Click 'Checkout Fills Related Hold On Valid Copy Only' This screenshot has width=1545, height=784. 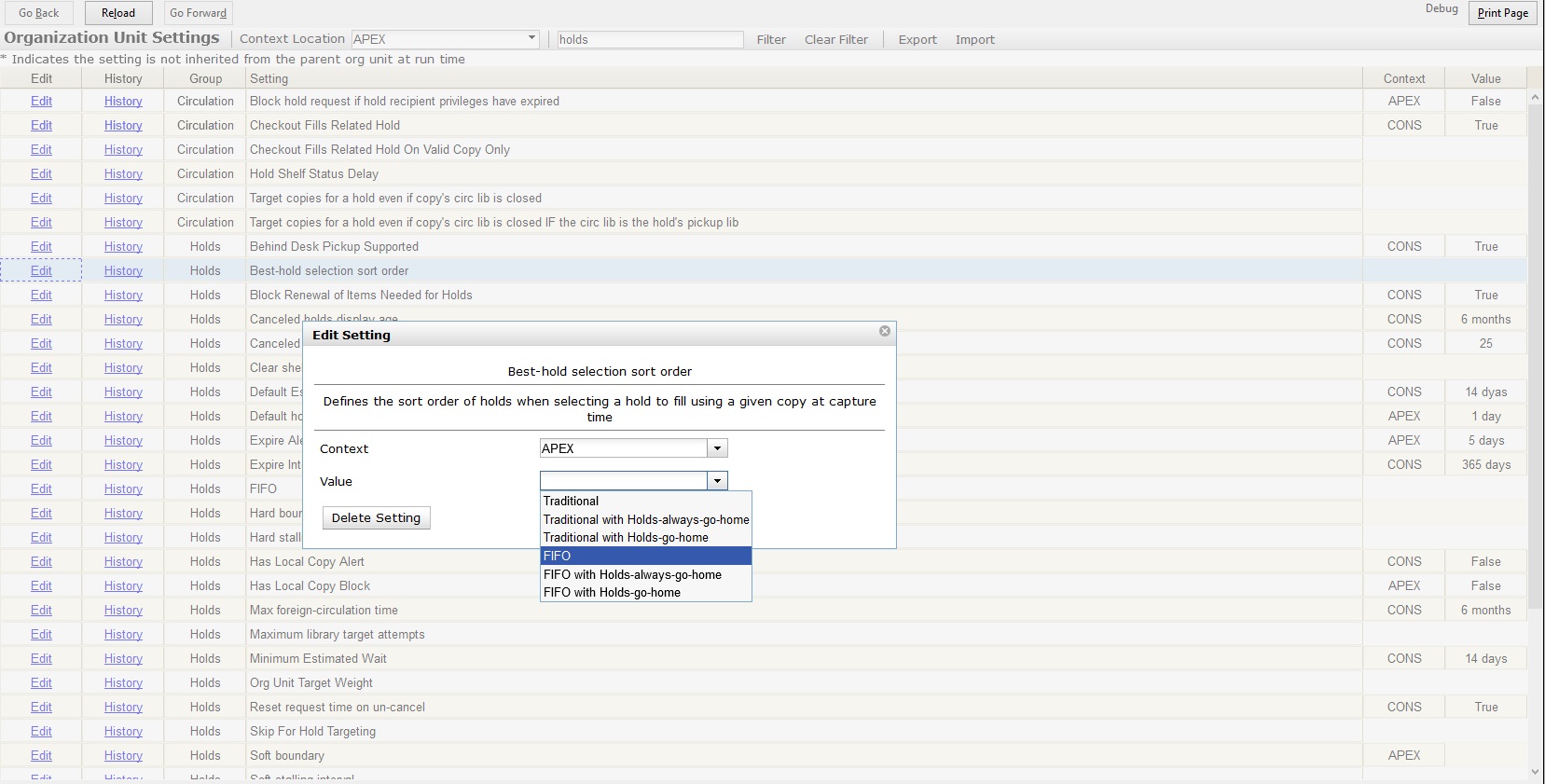pyautogui.click(x=379, y=149)
